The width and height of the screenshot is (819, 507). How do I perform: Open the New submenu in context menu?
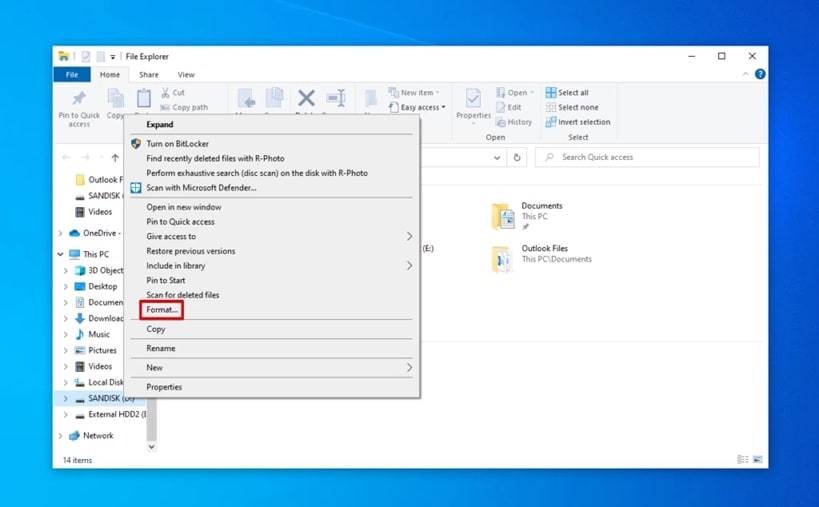coord(271,368)
